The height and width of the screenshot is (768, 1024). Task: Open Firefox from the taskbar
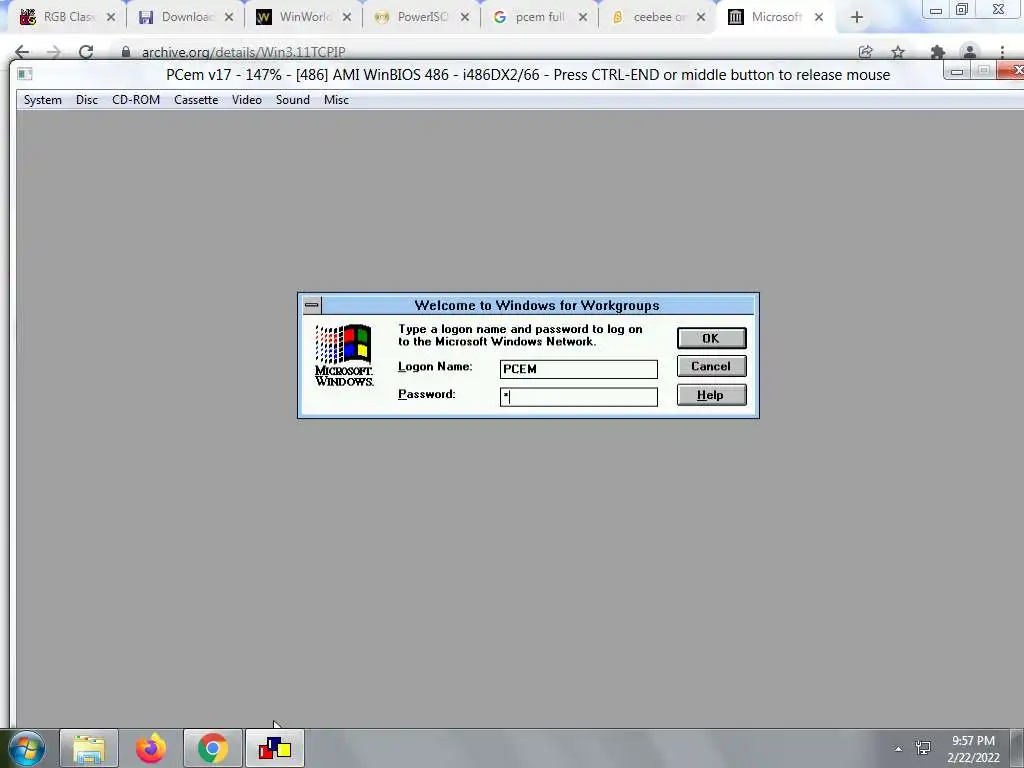[x=151, y=748]
